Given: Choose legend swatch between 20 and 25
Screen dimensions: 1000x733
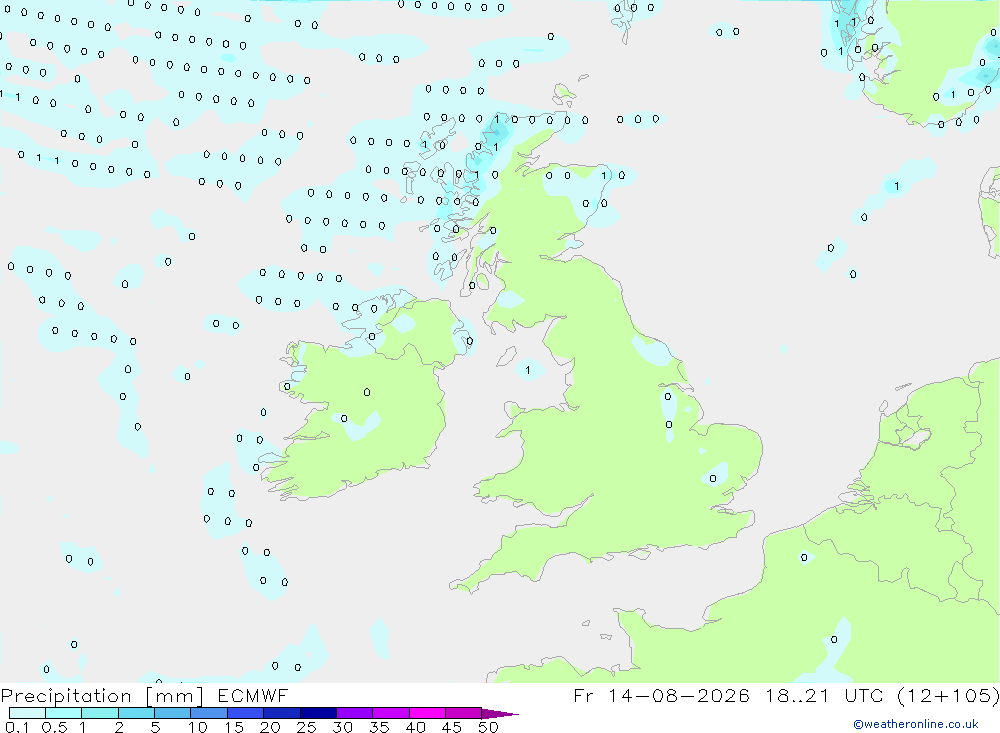Looking at the screenshot, I should [x=281, y=713].
